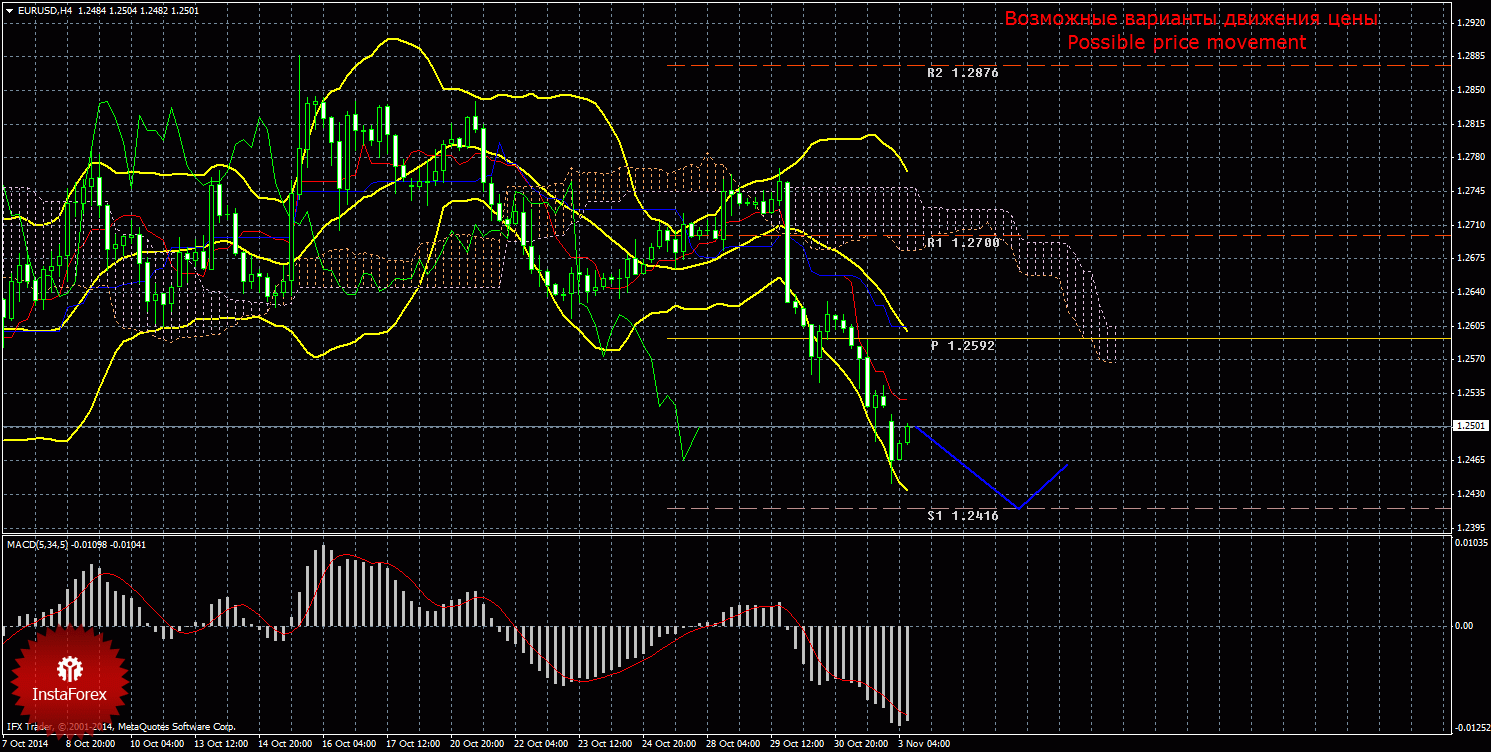Click the IFX Trader copyright text
This screenshot has width=1491, height=752.
[x=120, y=727]
